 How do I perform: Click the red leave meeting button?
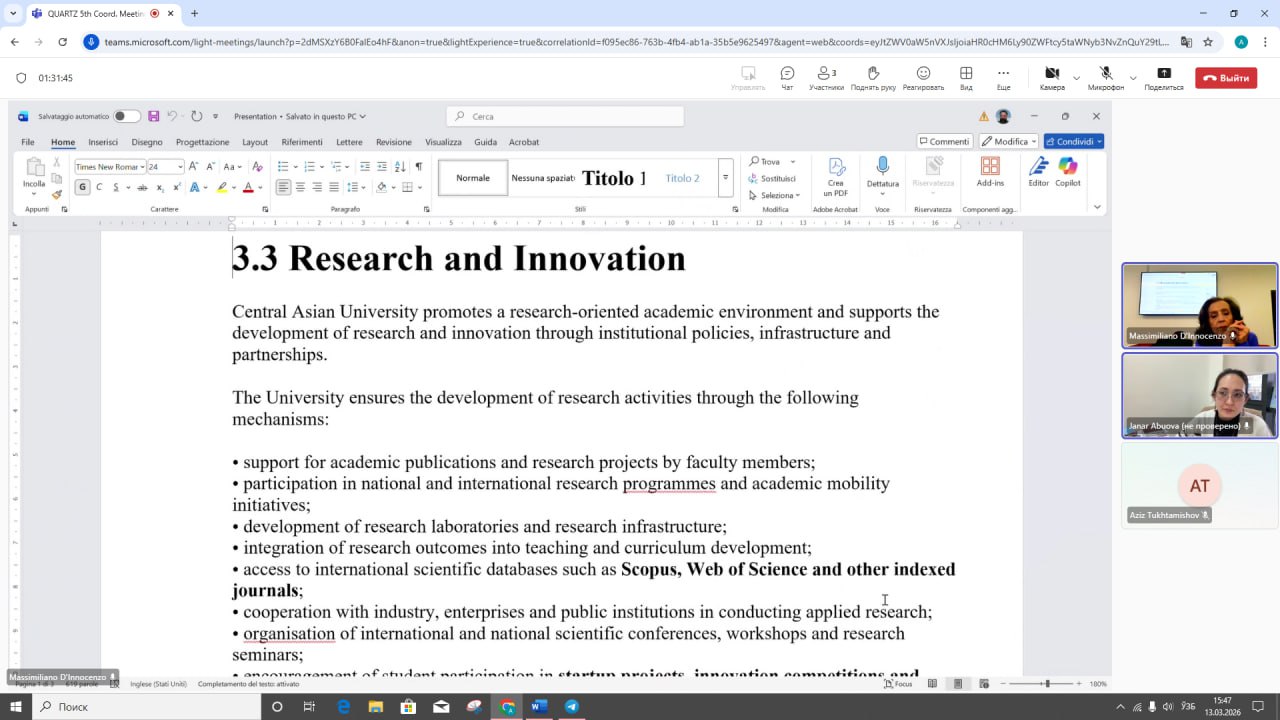coord(1226,78)
